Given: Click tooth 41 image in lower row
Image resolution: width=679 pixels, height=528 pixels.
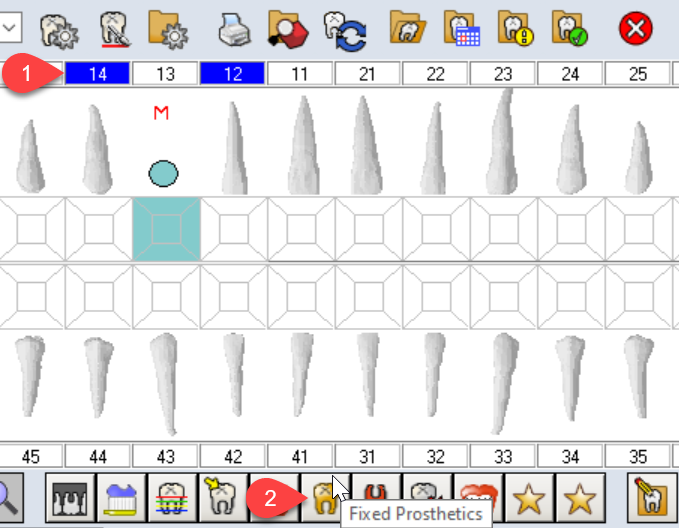Looking at the screenshot, I should (301, 374).
